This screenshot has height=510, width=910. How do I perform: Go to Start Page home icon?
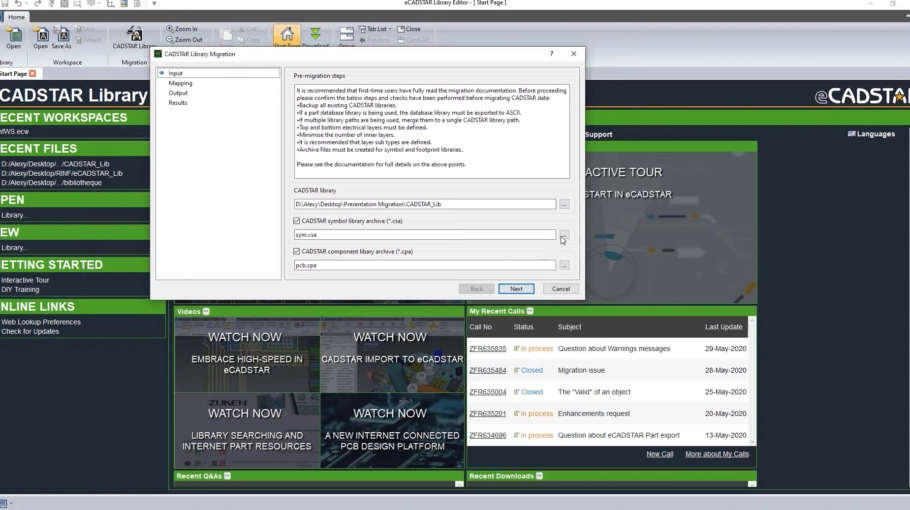click(x=287, y=36)
